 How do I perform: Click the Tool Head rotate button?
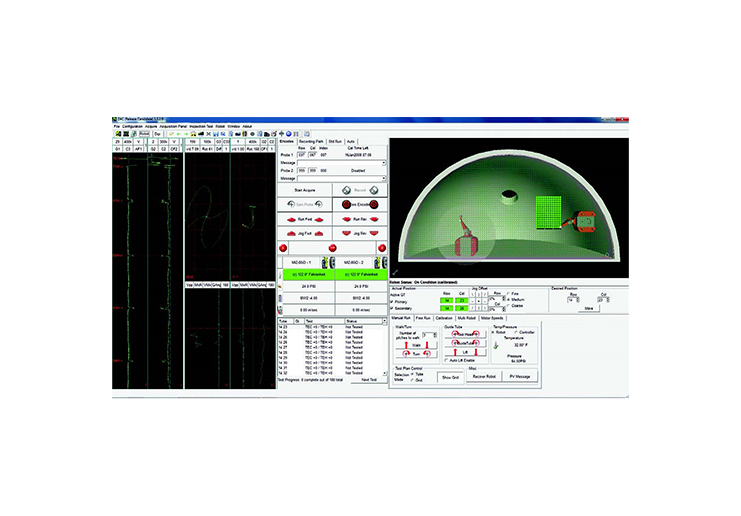point(465,334)
